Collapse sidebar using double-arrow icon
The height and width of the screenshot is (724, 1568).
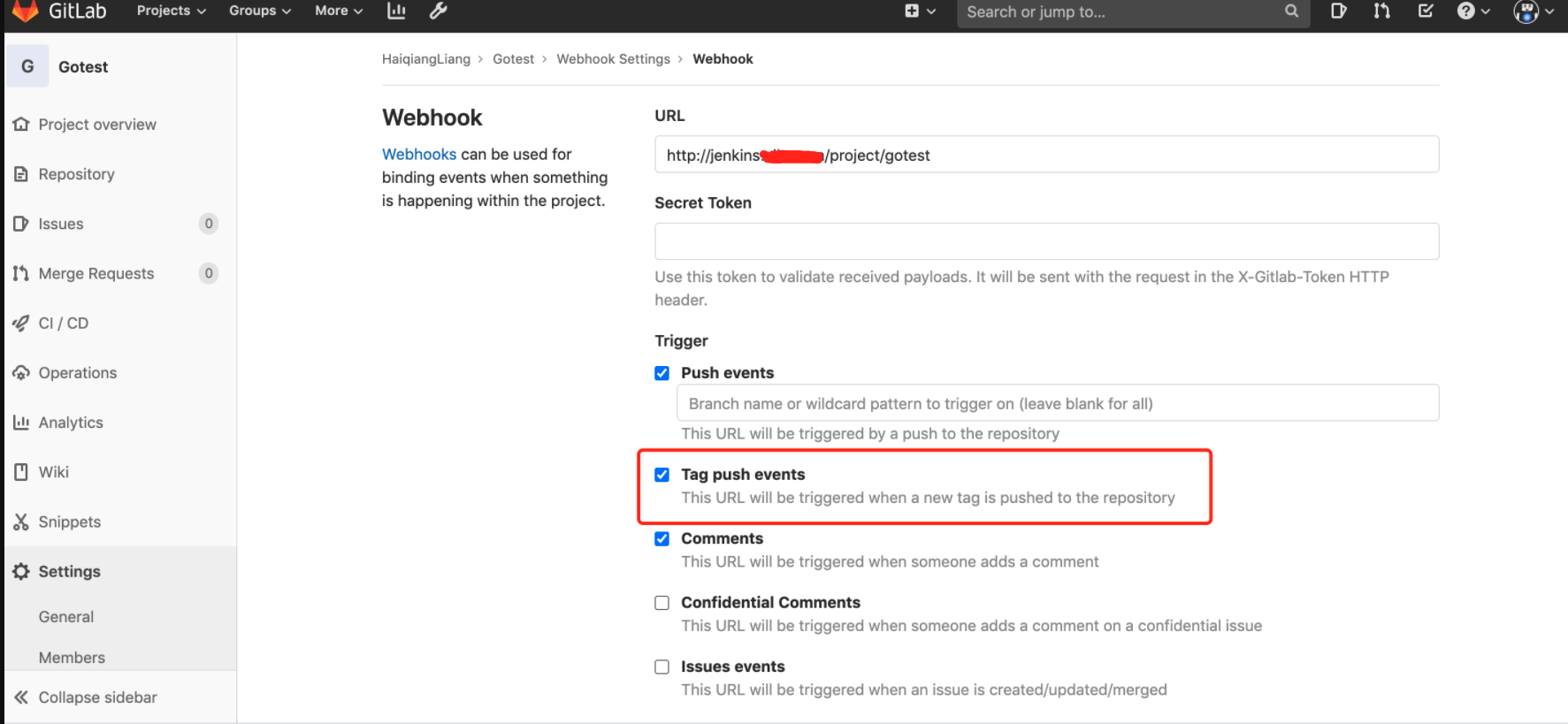(x=21, y=697)
